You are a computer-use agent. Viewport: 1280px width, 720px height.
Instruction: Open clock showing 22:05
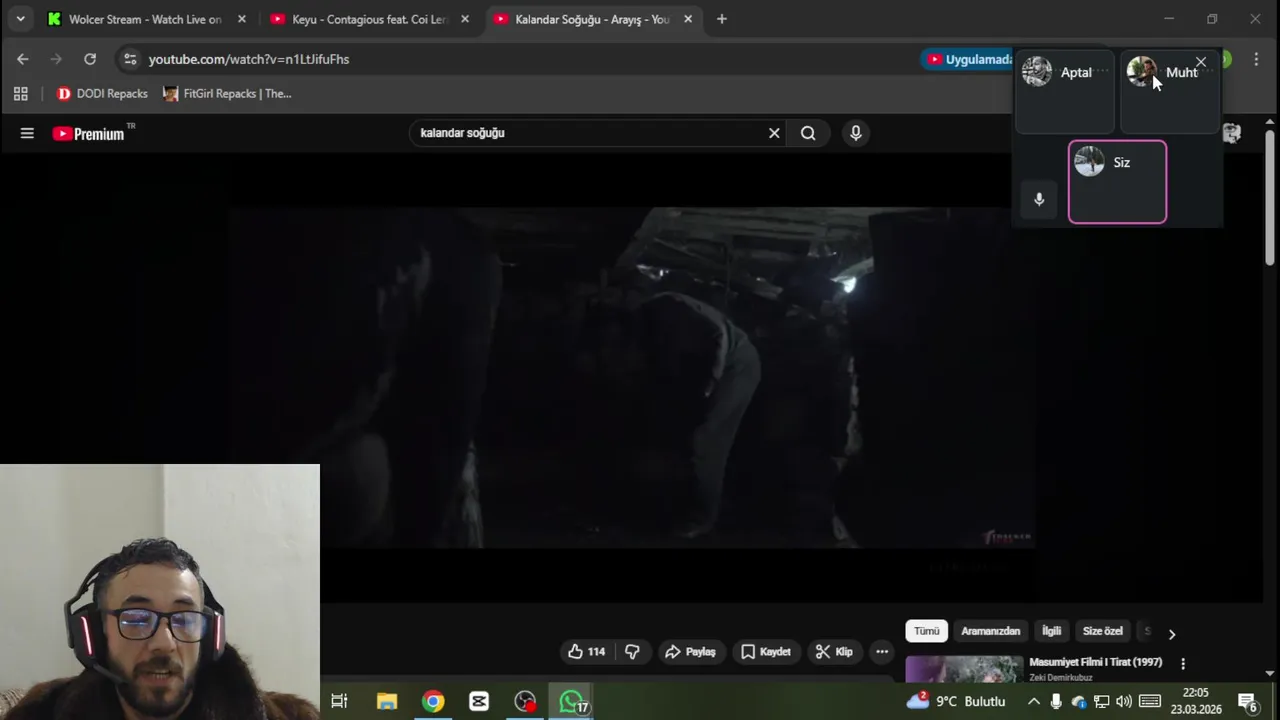[1196, 701]
